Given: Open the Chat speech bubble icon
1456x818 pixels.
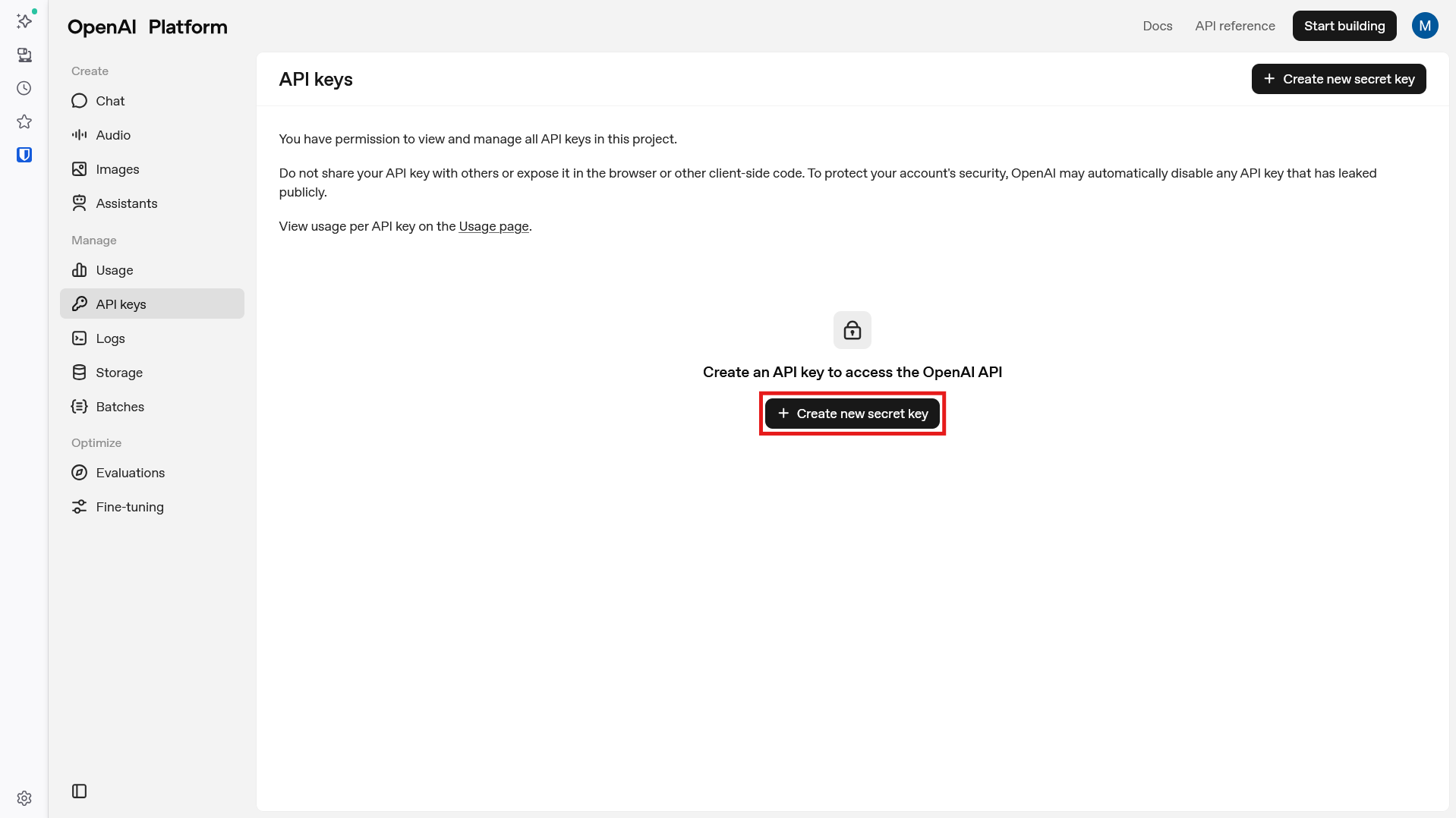Looking at the screenshot, I should [79, 101].
